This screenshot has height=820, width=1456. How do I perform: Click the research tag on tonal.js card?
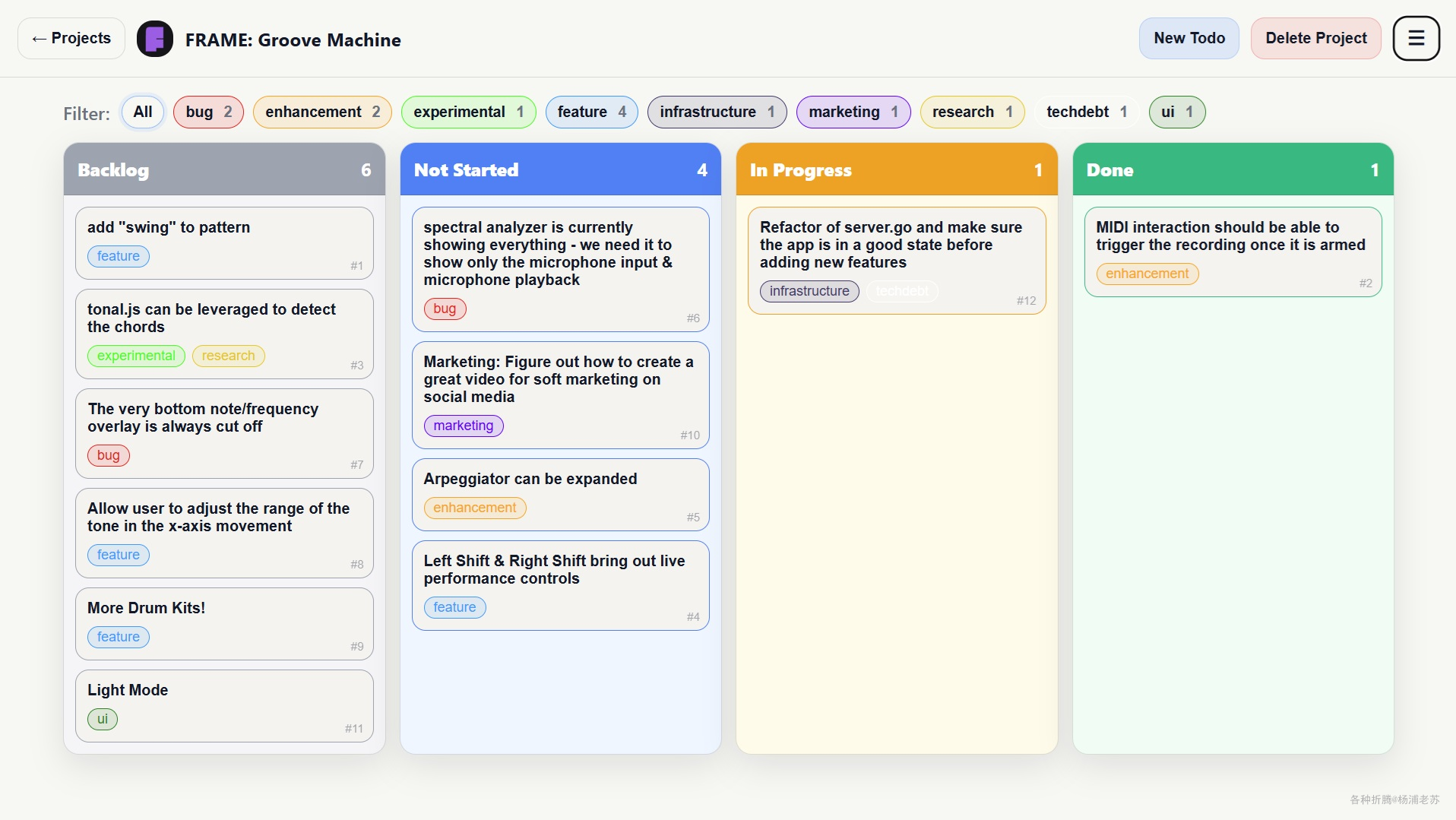[228, 356]
